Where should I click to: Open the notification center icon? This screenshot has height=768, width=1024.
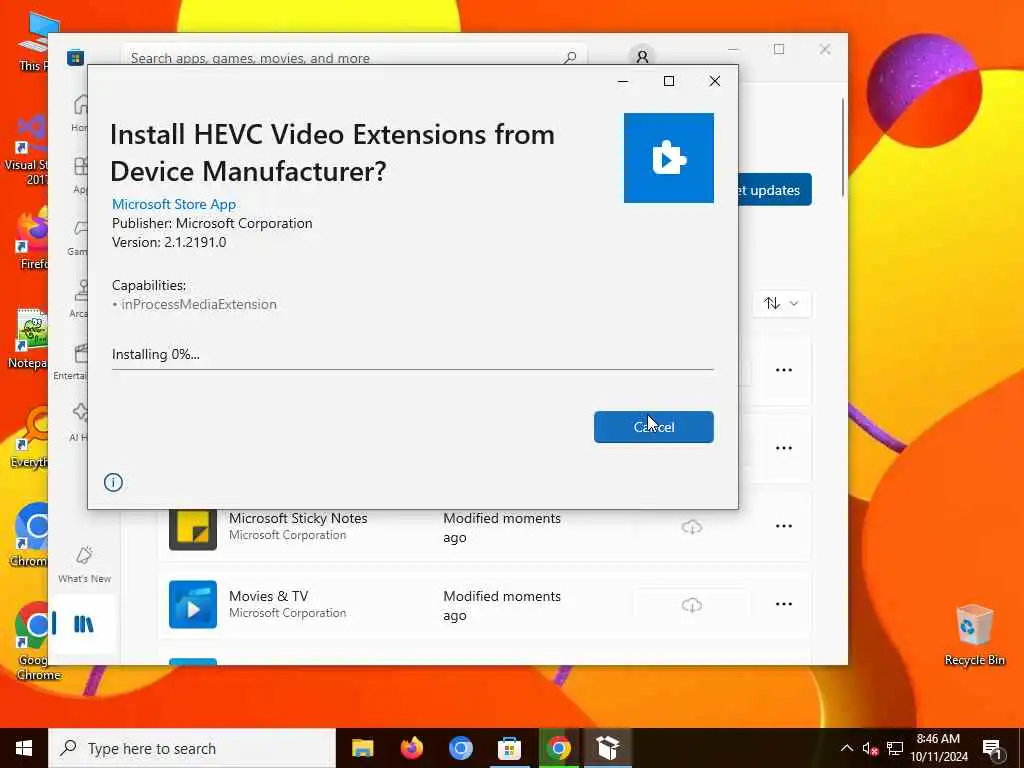(992, 748)
